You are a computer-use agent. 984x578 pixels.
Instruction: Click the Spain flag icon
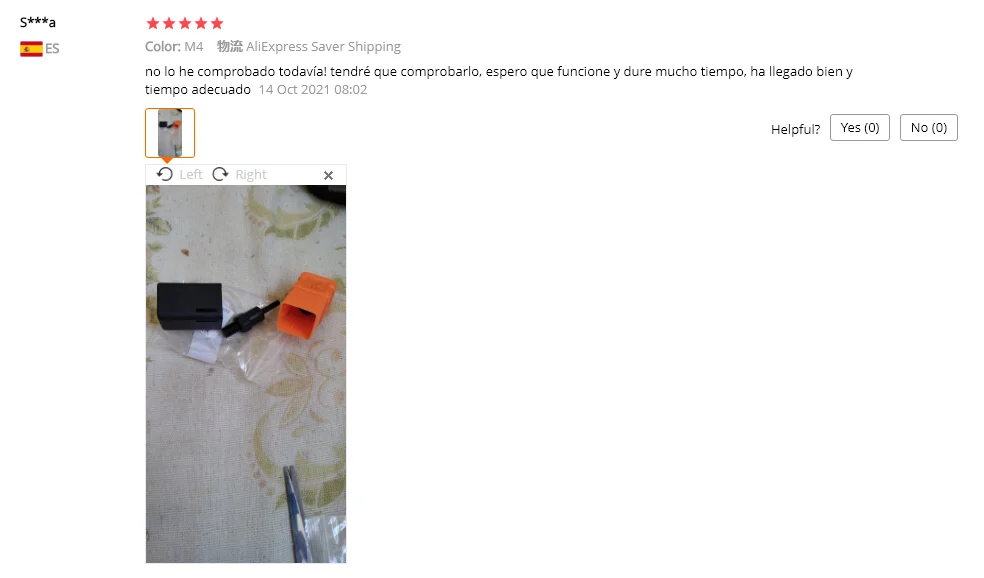point(31,49)
